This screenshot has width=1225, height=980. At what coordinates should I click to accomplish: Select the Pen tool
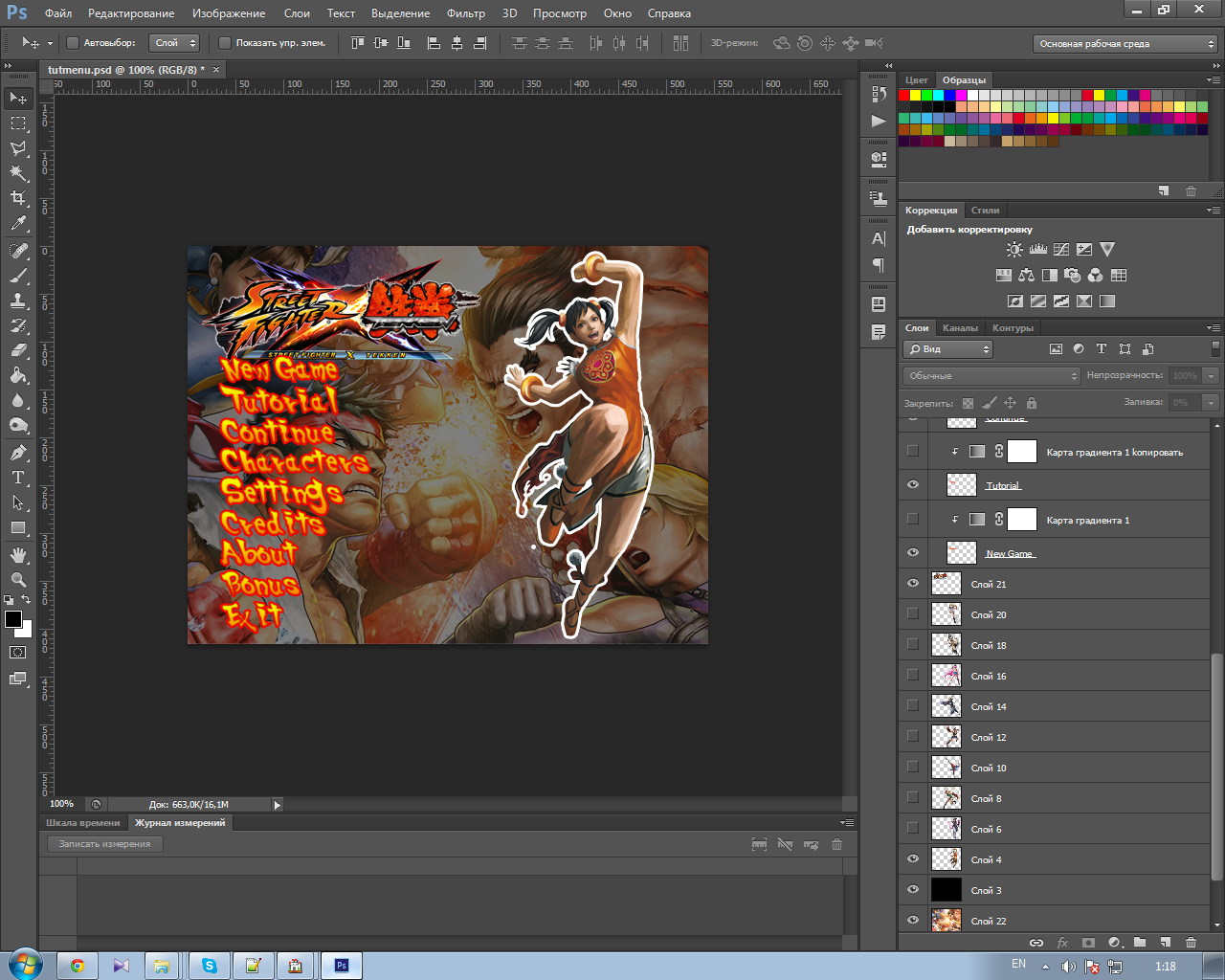[18, 453]
